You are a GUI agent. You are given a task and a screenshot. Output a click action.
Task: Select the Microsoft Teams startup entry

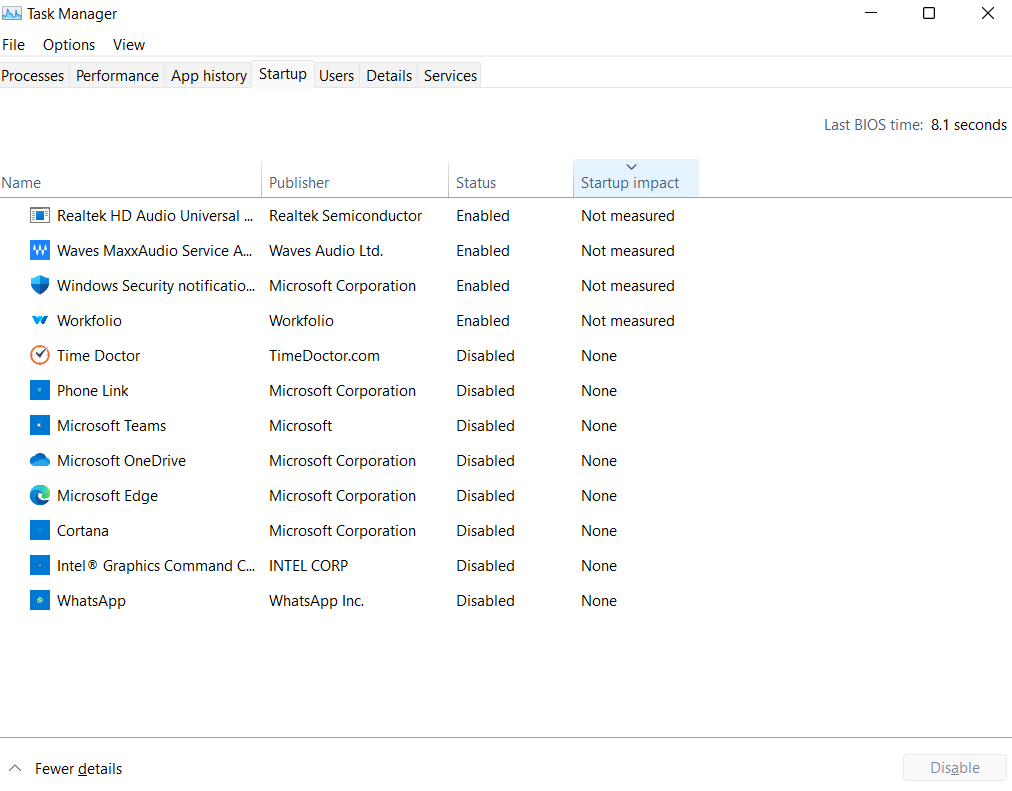[111, 425]
